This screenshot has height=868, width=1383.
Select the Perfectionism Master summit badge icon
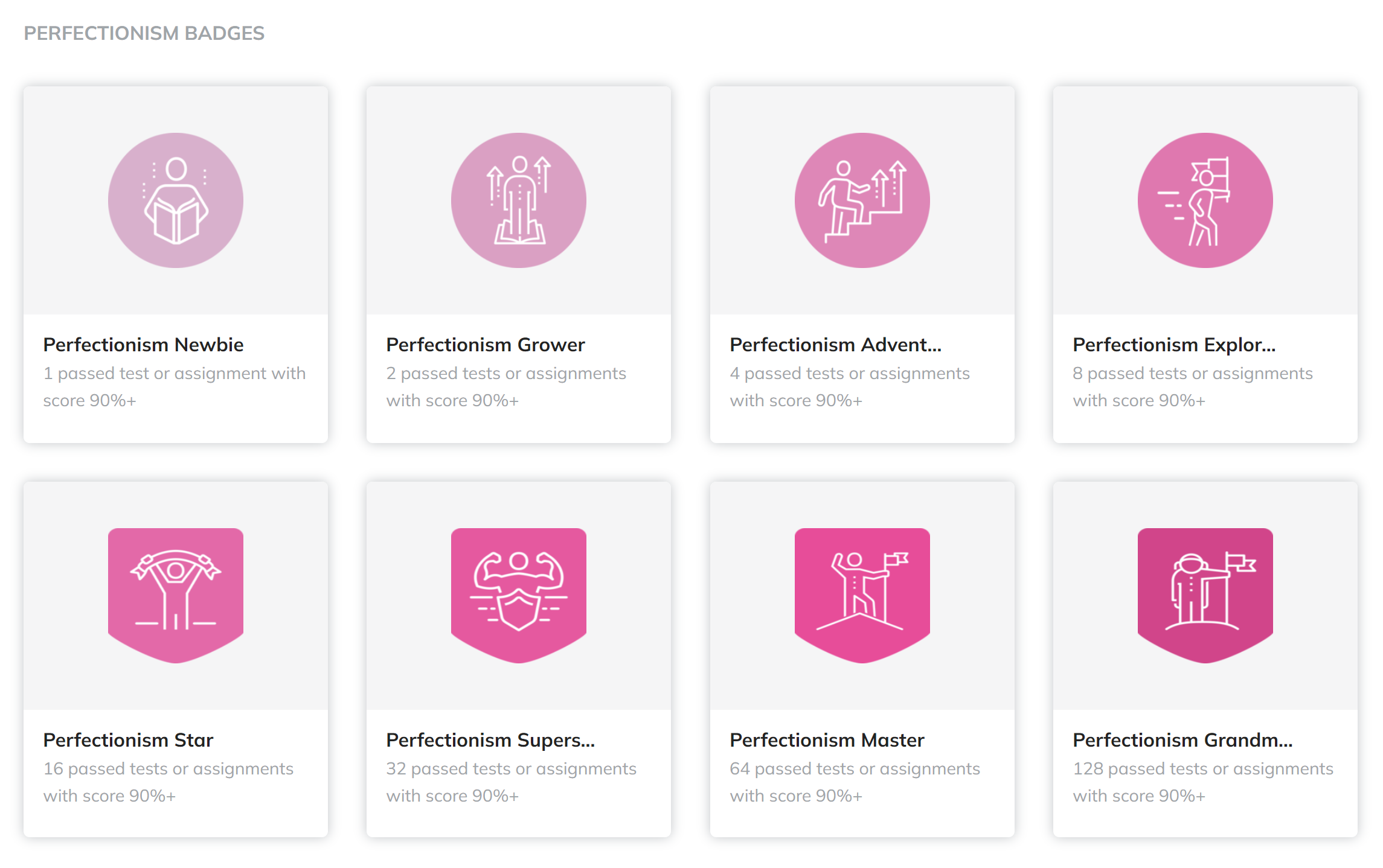click(x=862, y=595)
